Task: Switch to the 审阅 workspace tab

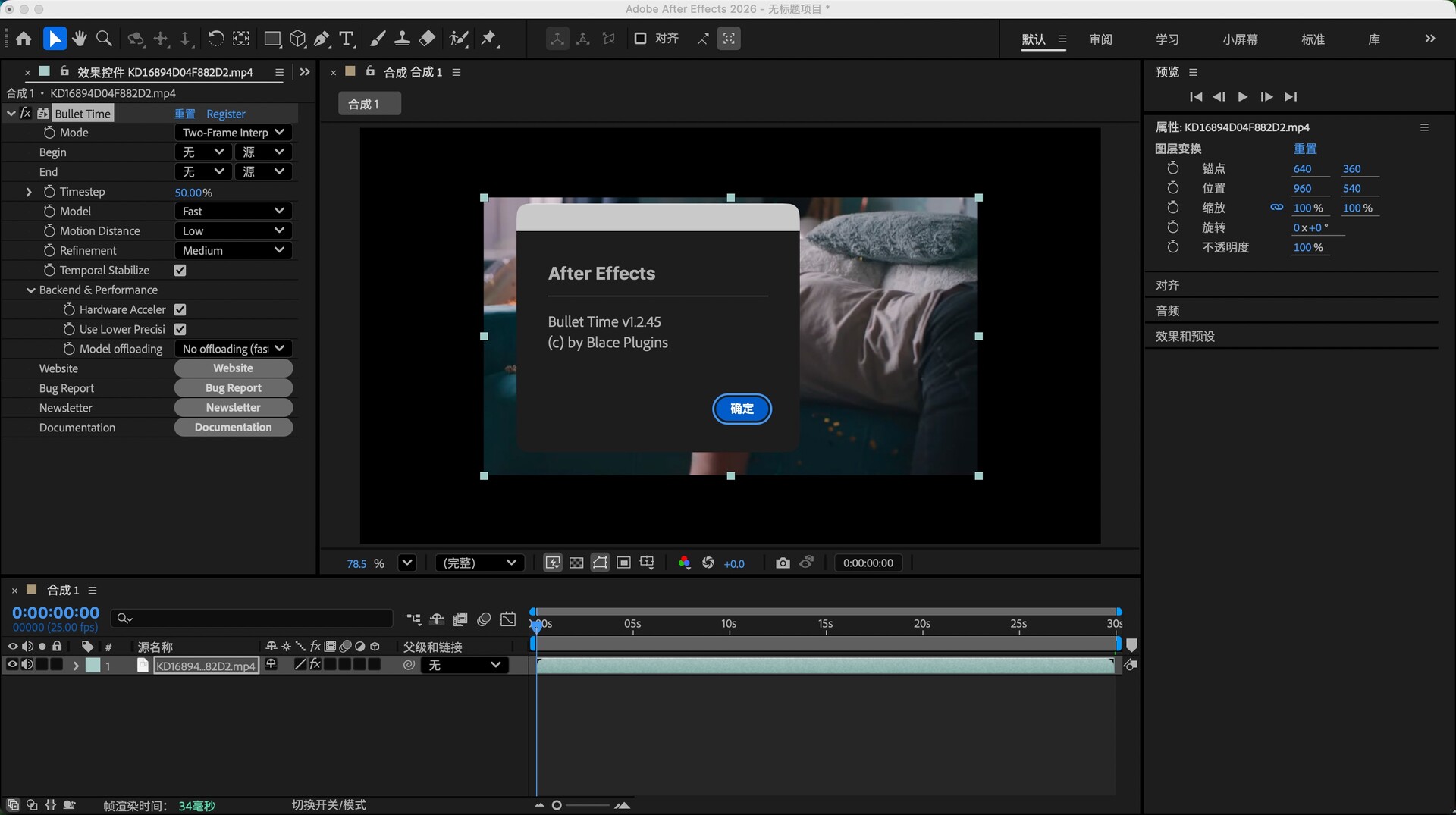Action: [x=1100, y=39]
